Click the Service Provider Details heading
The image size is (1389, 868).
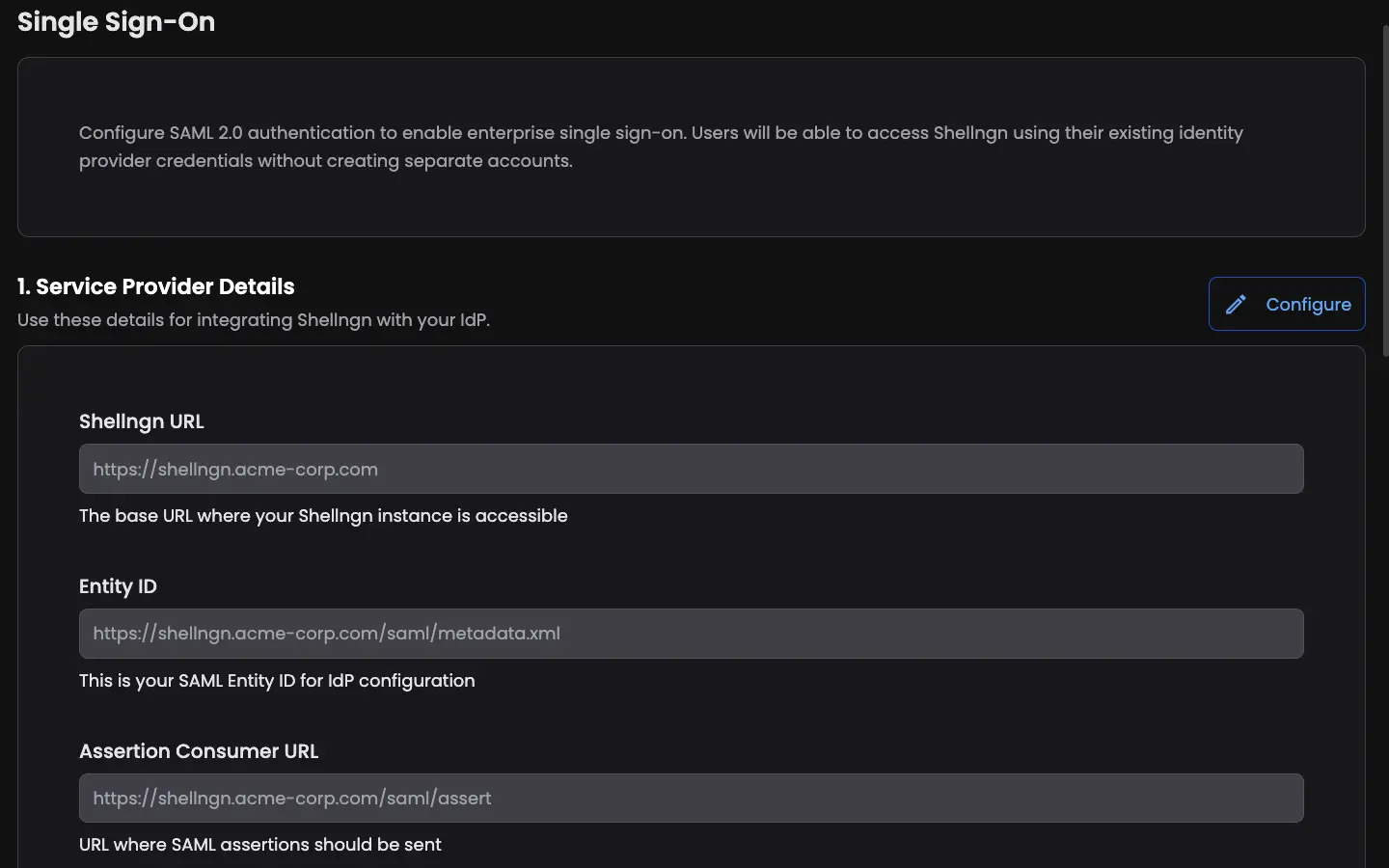156,286
